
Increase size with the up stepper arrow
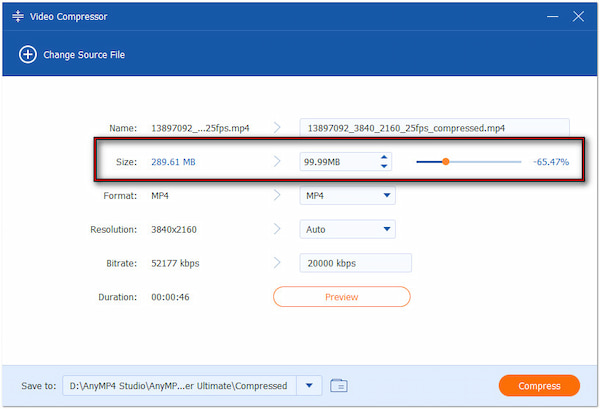point(384,156)
